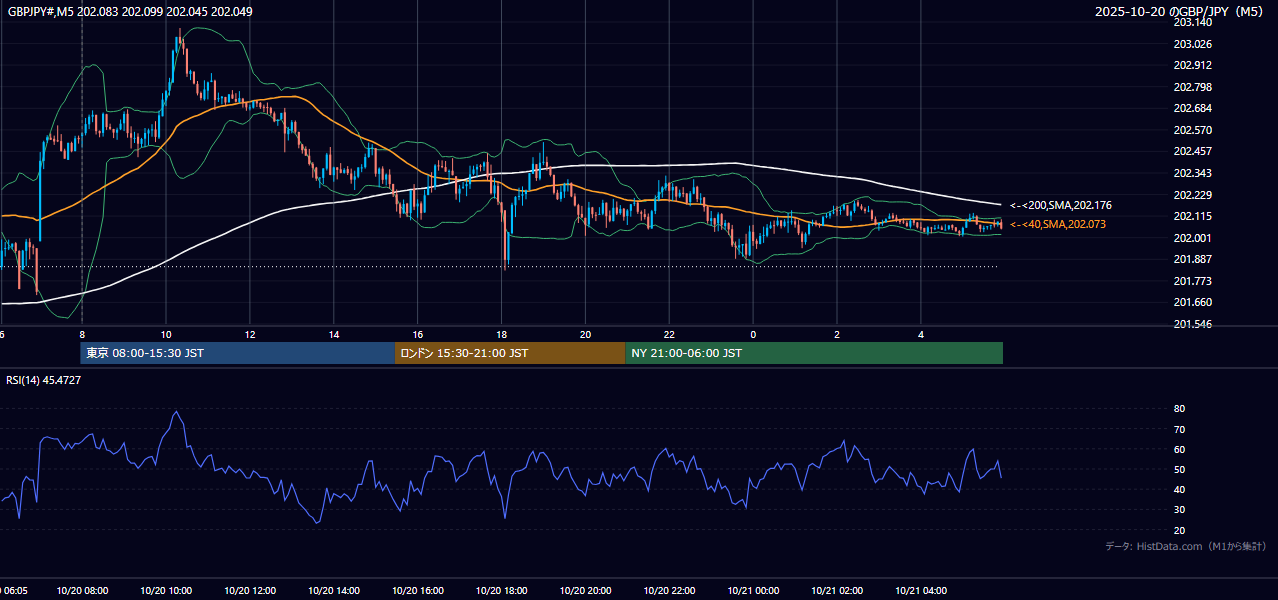Click hour label 16 under the price chart
The image size is (1278, 600).
click(x=418, y=335)
